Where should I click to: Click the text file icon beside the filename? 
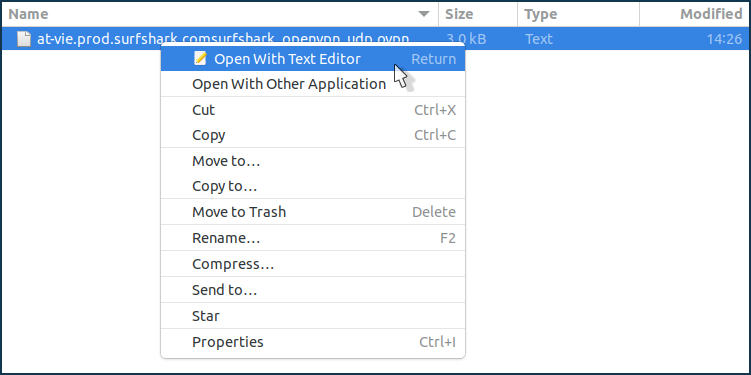click(24, 39)
